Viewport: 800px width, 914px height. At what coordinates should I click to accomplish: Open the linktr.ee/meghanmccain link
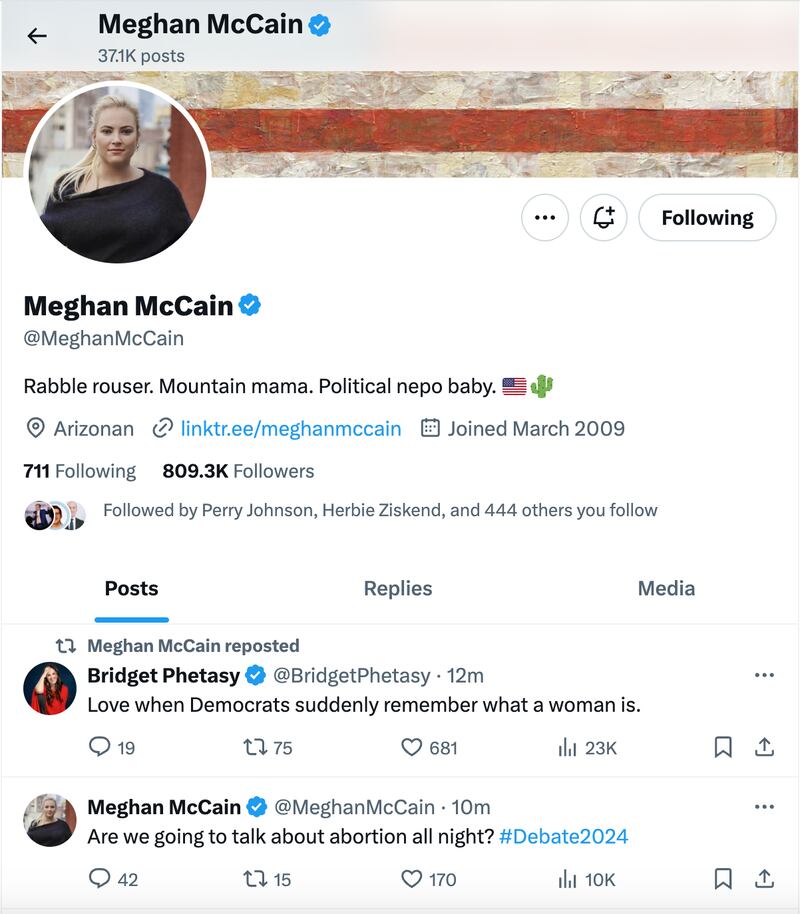point(291,429)
